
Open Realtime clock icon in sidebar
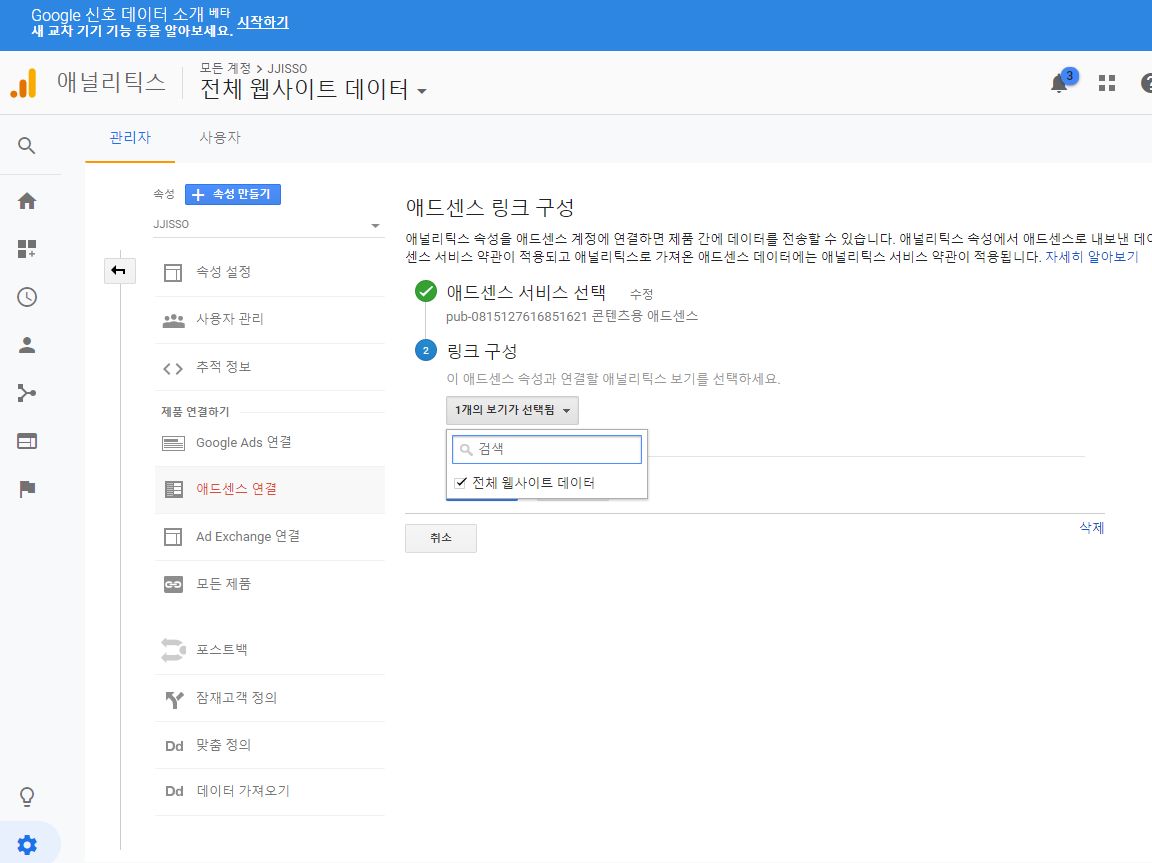pos(26,297)
